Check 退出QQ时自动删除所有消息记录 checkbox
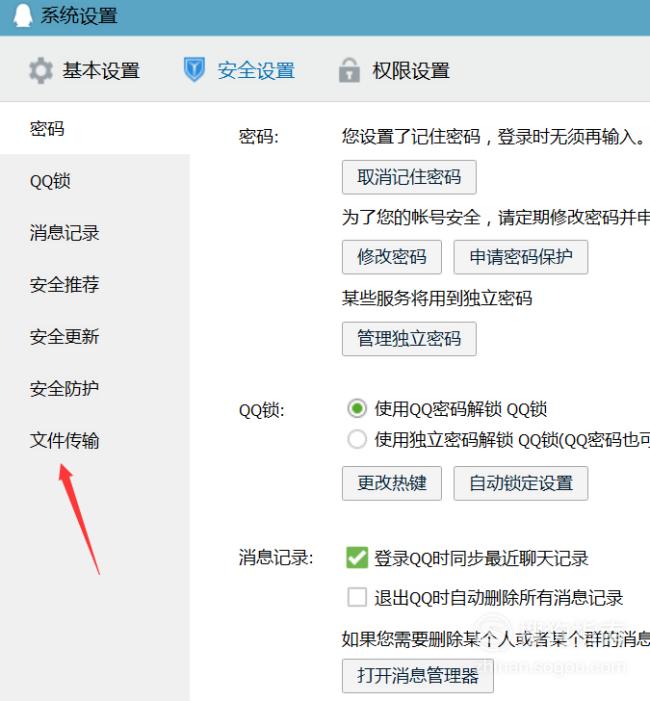The width and height of the screenshot is (650, 701). tap(357, 597)
